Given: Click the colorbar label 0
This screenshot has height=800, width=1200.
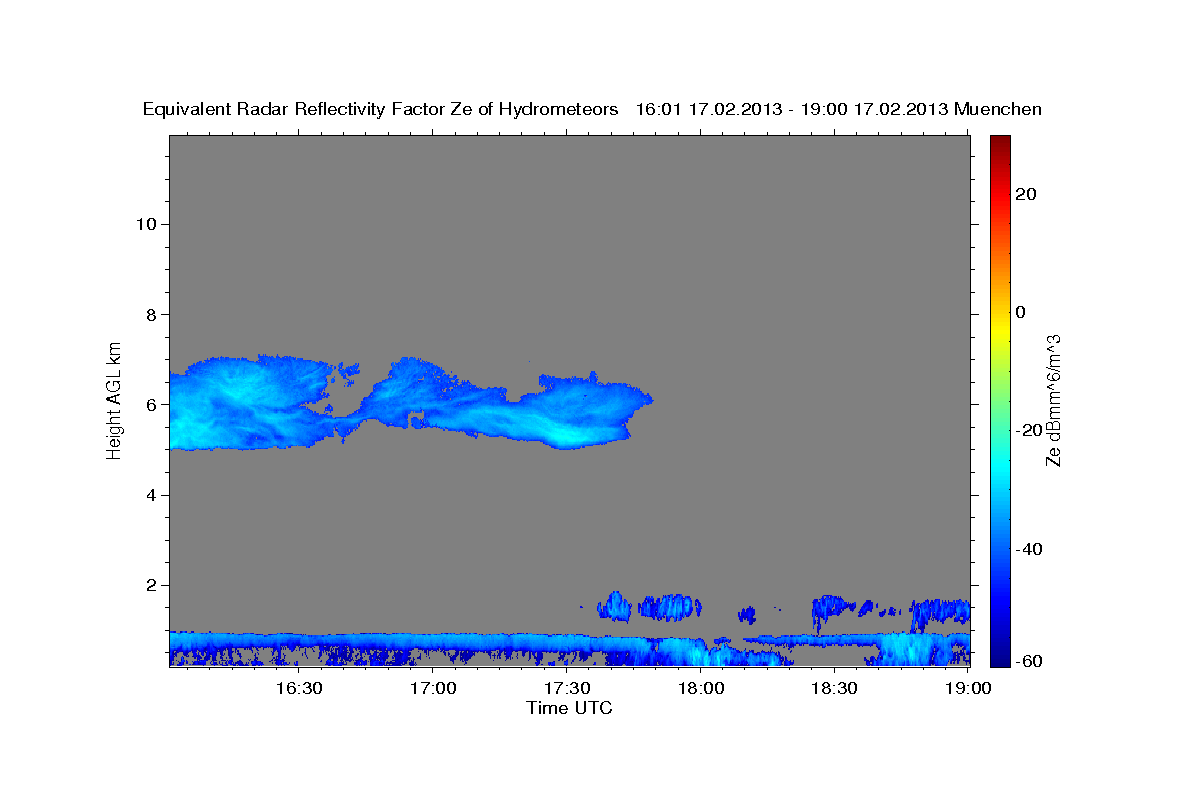Looking at the screenshot, I should tap(1021, 312).
